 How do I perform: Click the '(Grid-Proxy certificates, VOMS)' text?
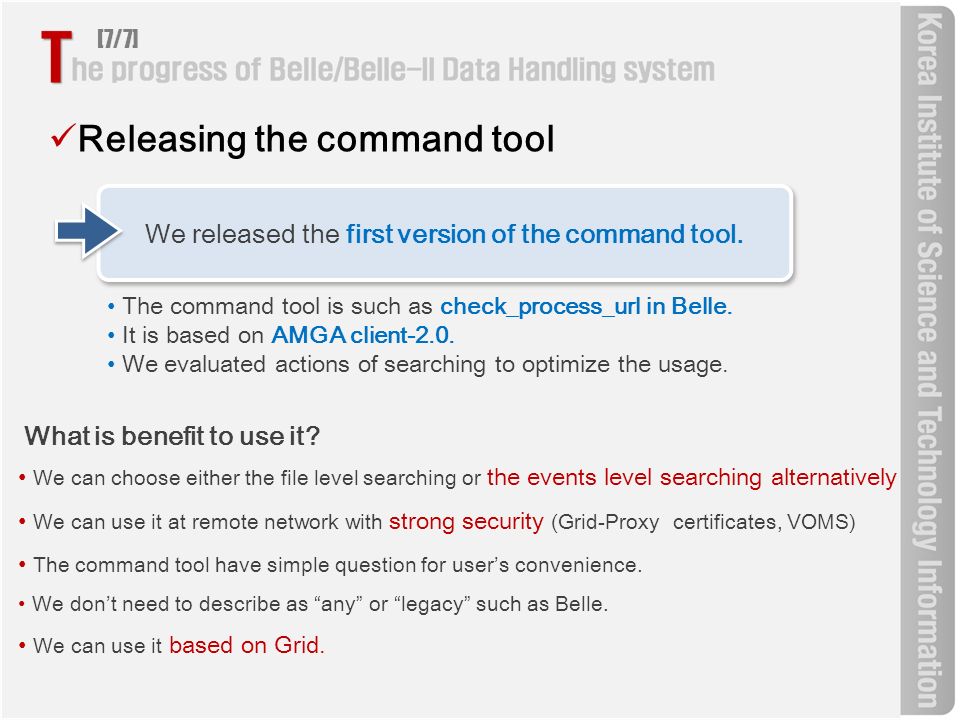pos(703,522)
